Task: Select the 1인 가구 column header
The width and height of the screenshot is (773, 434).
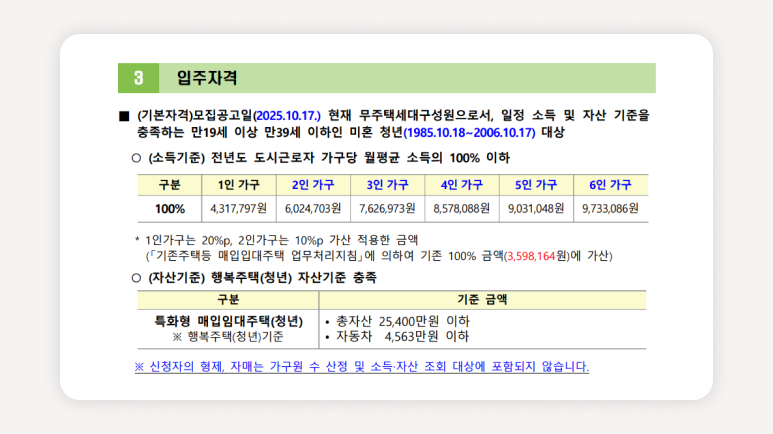Action: point(236,185)
